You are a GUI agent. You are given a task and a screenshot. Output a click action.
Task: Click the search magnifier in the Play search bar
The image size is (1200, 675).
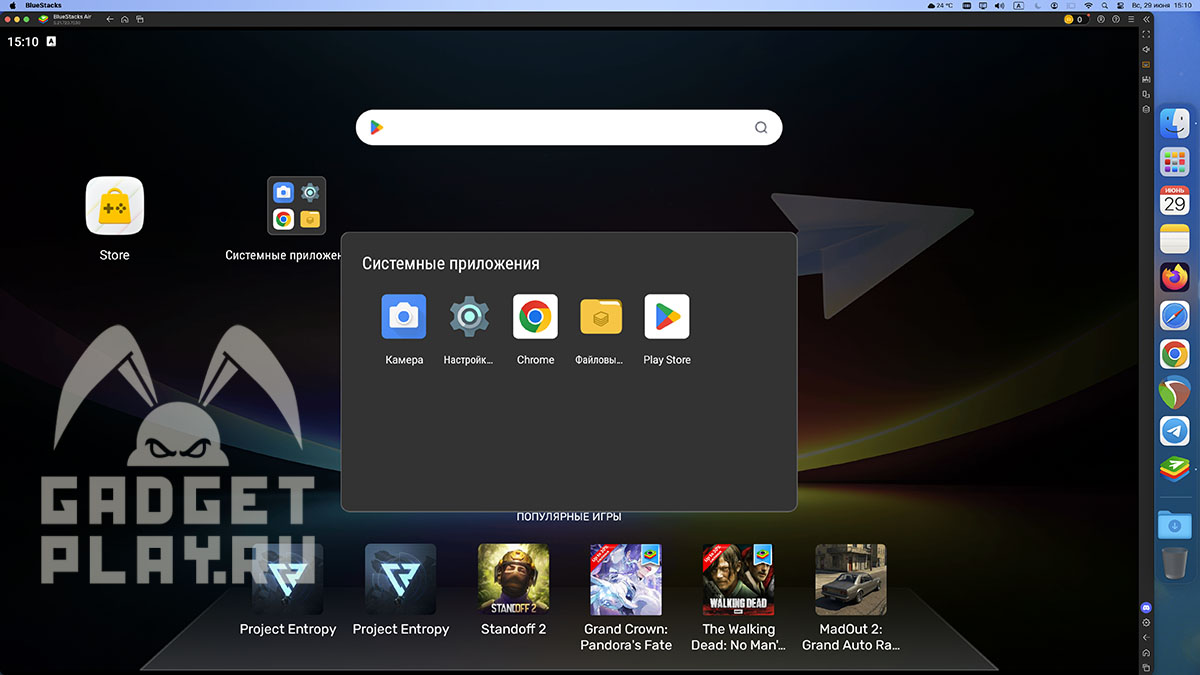pos(761,127)
